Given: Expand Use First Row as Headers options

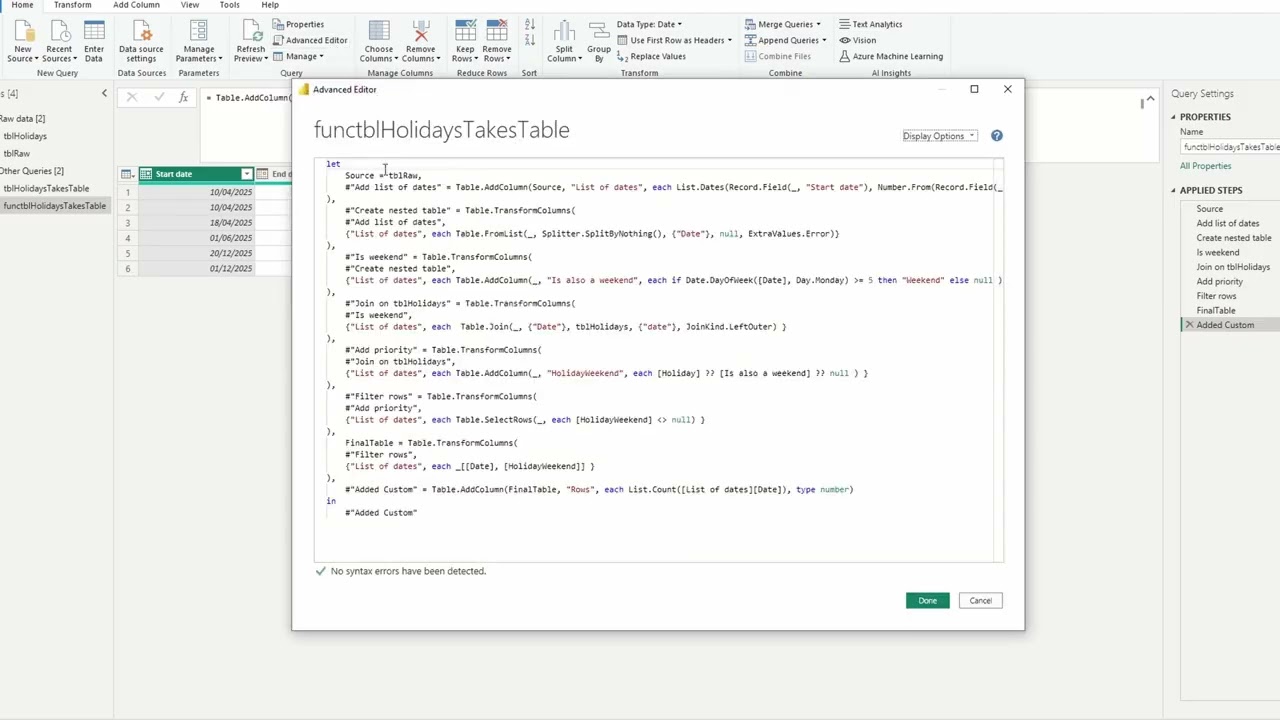Looking at the screenshot, I should click(729, 40).
